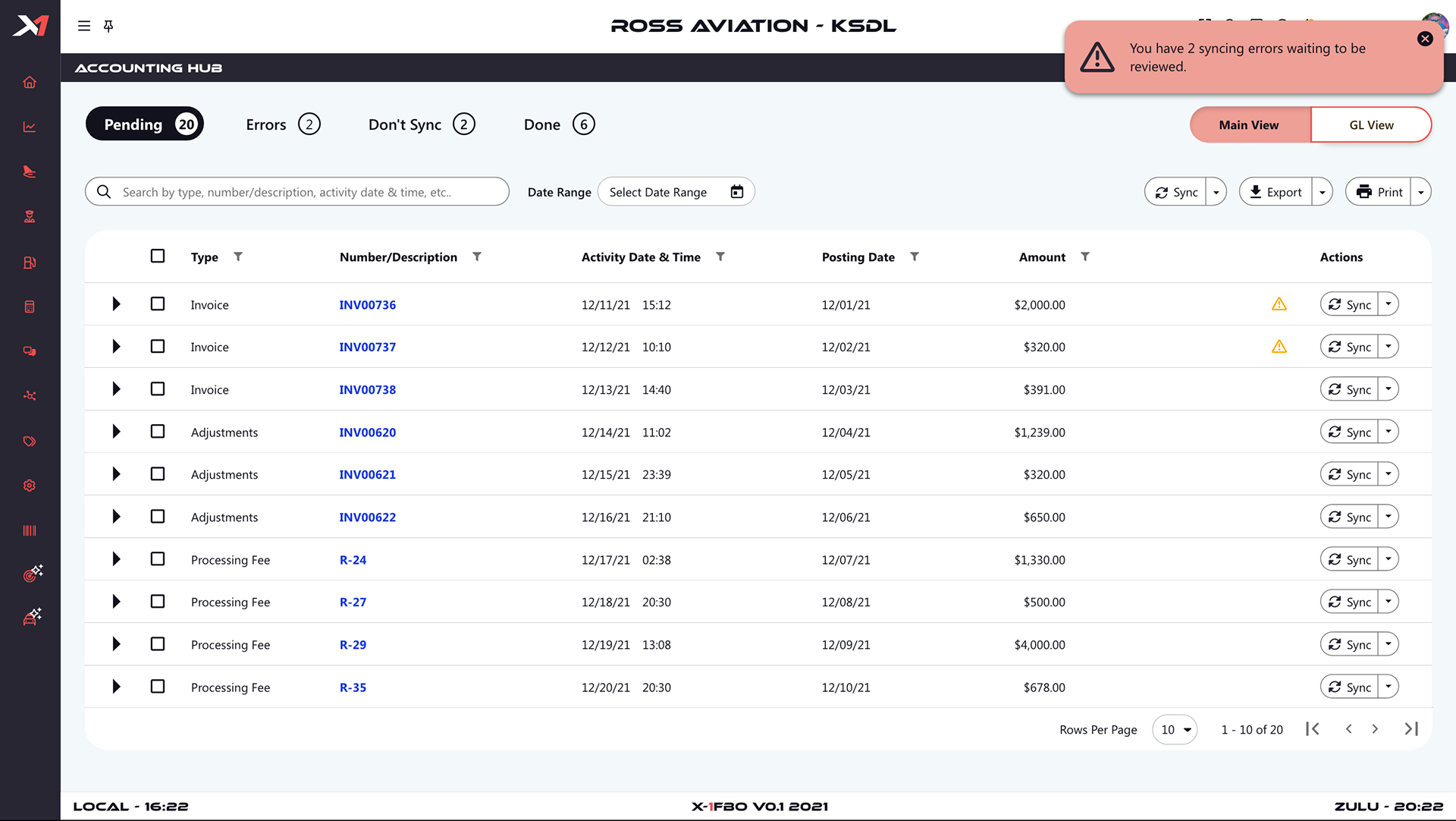The height and width of the screenshot is (821, 1456).
Task: Go to last page of results
Action: click(x=1410, y=728)
